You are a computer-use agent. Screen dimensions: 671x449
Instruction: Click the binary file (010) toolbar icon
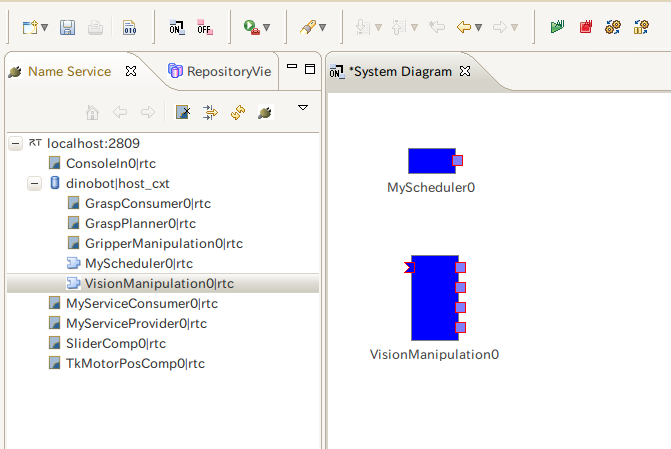click(x=130, y=27)
